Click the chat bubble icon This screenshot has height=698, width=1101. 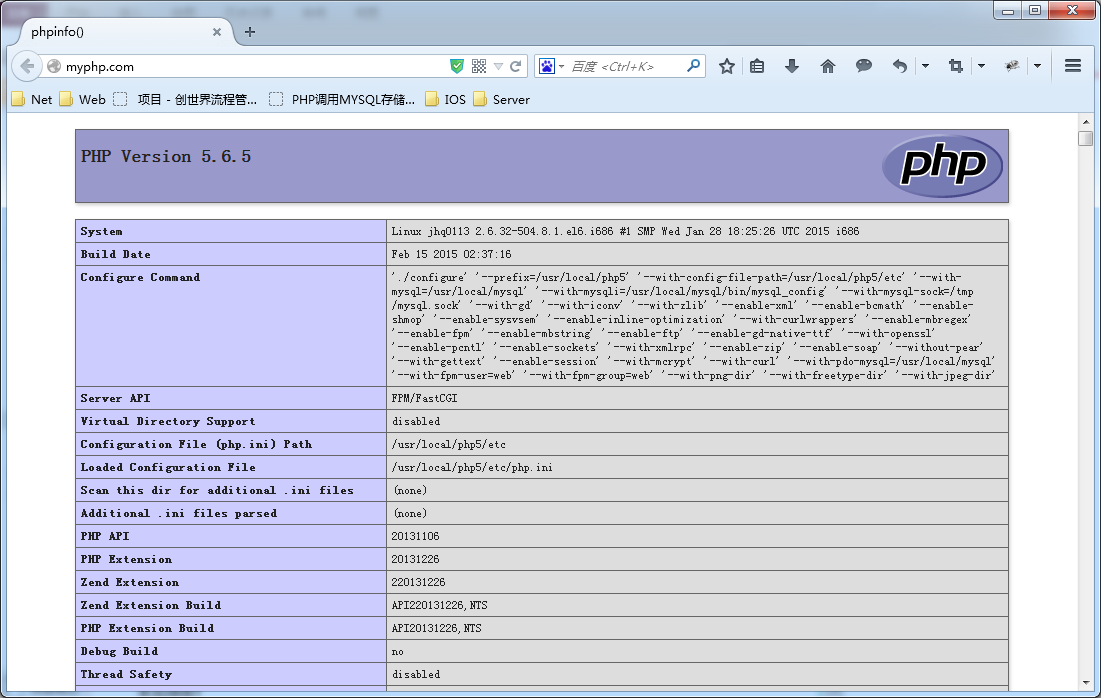coord(862,65)
